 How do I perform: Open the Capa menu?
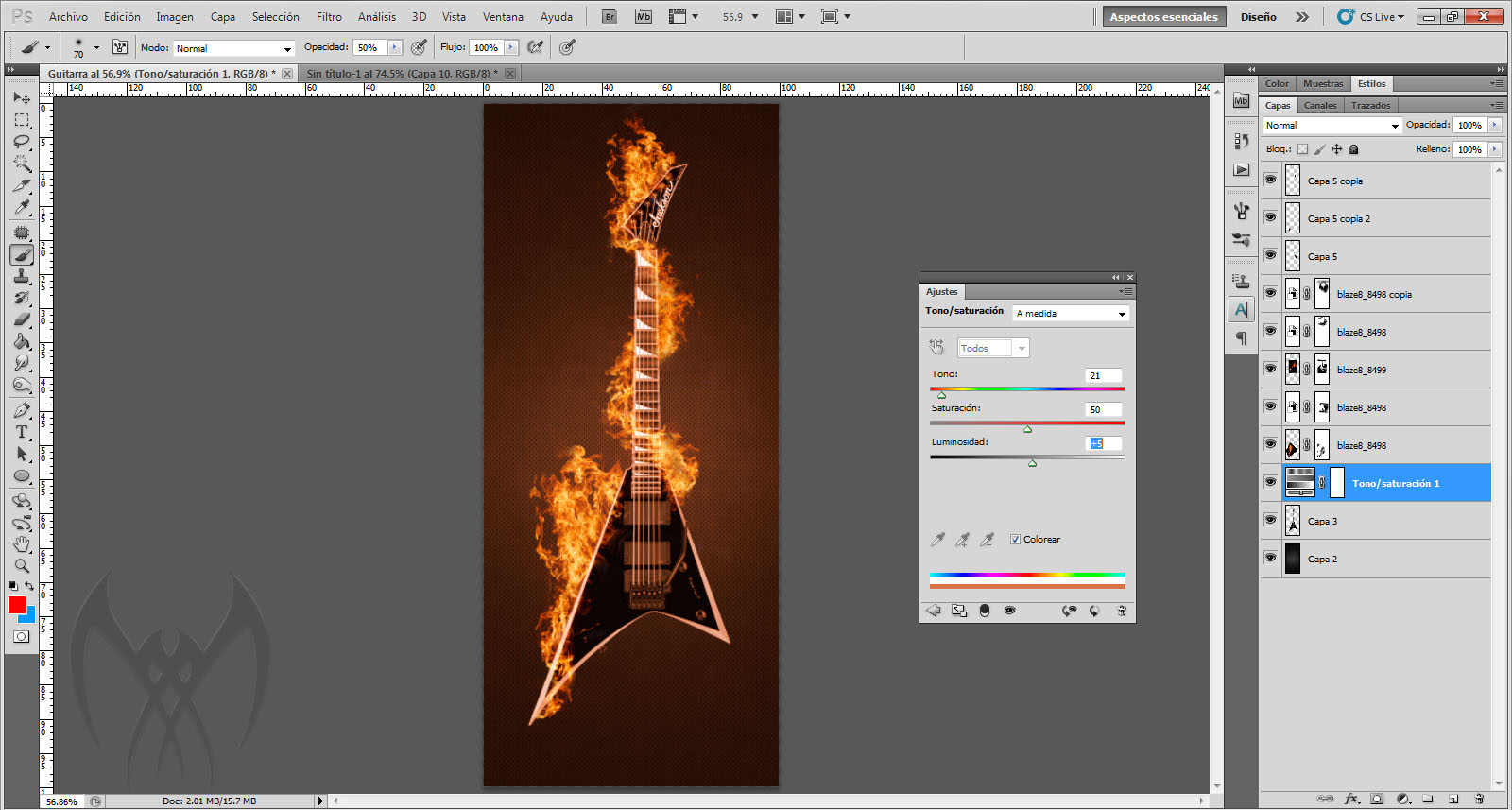(223, 17)
